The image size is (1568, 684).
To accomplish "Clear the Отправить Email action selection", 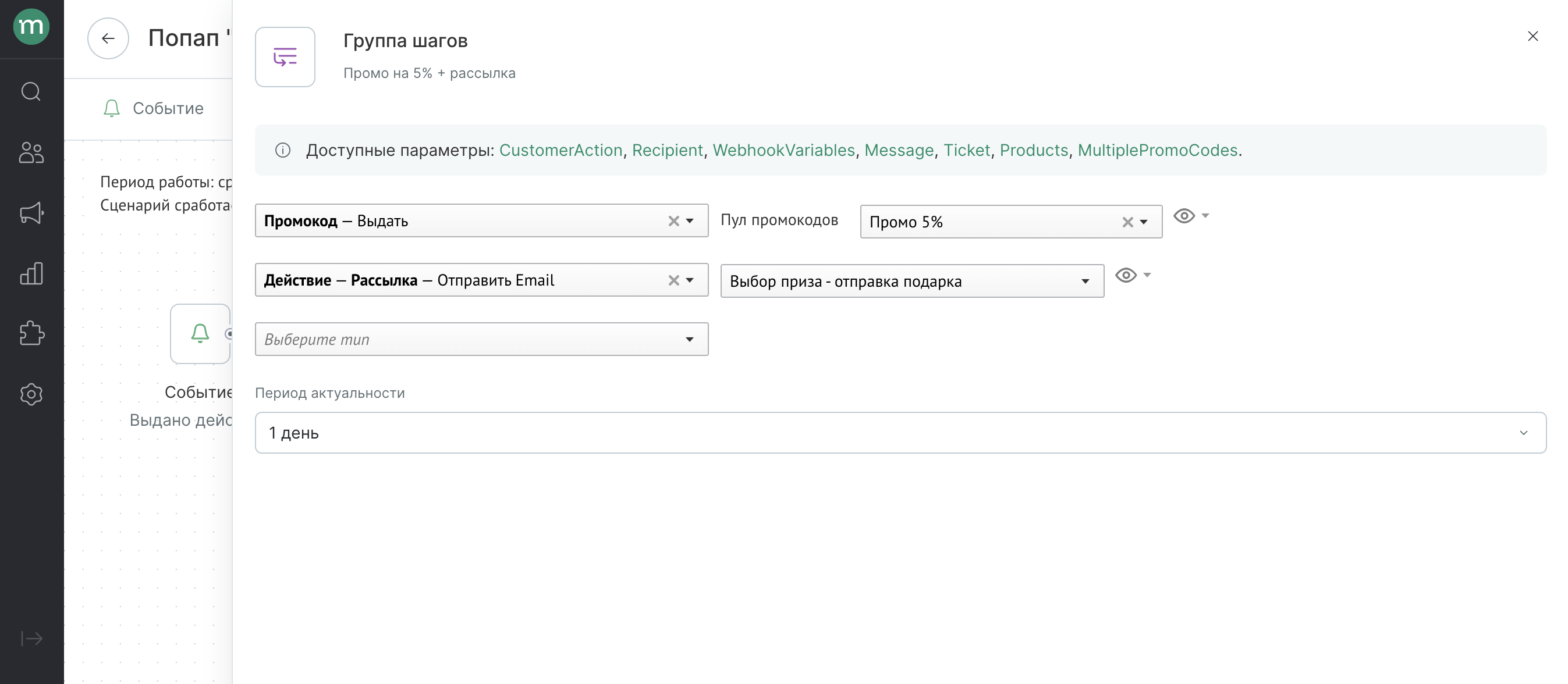I will click(673, 280).
